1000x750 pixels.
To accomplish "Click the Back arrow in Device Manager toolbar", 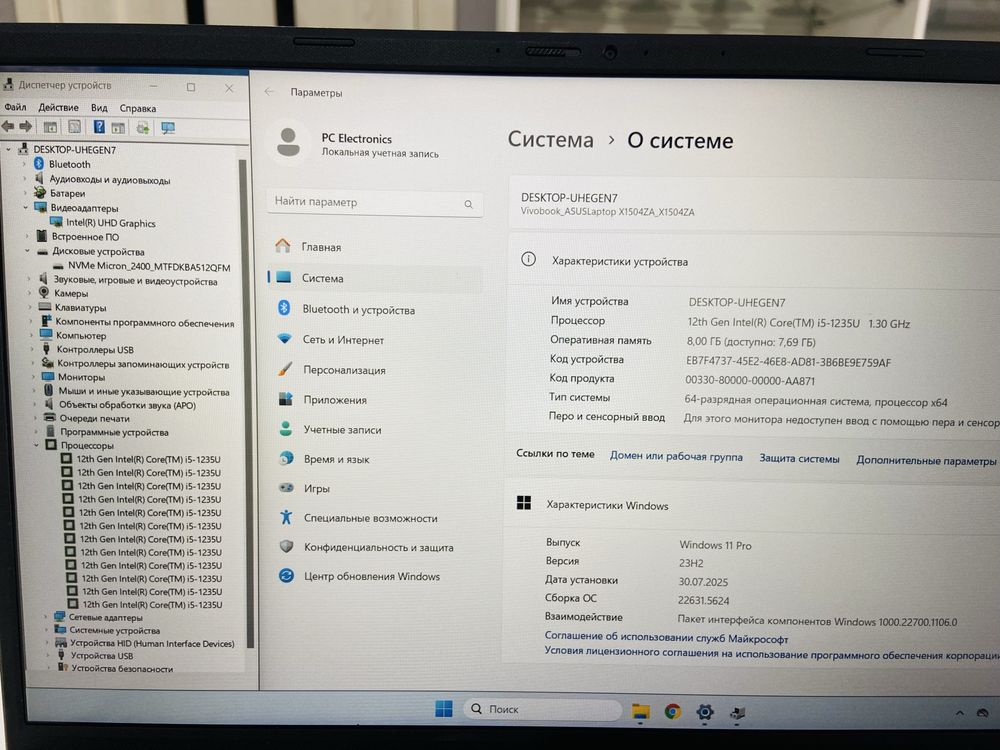I will pos(8,126).
